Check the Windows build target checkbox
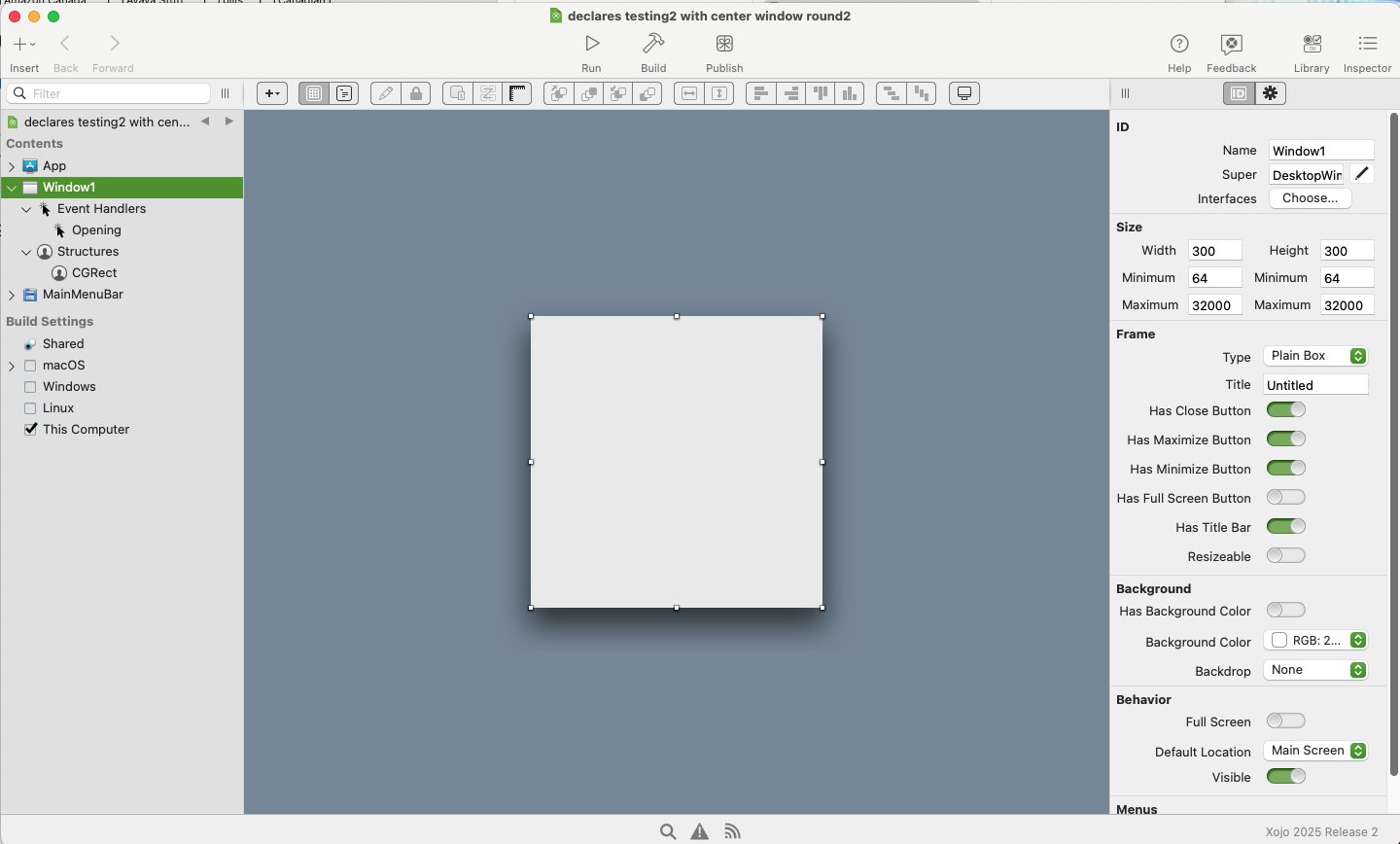Viewport: 1400px width, 844px height. 30,387
